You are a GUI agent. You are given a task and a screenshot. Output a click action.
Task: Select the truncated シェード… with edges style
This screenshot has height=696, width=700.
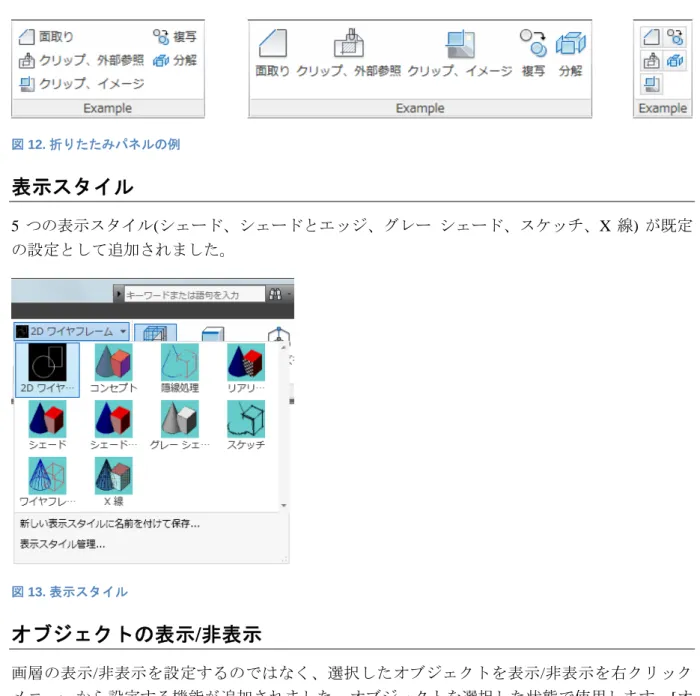(x=113, y=426)
